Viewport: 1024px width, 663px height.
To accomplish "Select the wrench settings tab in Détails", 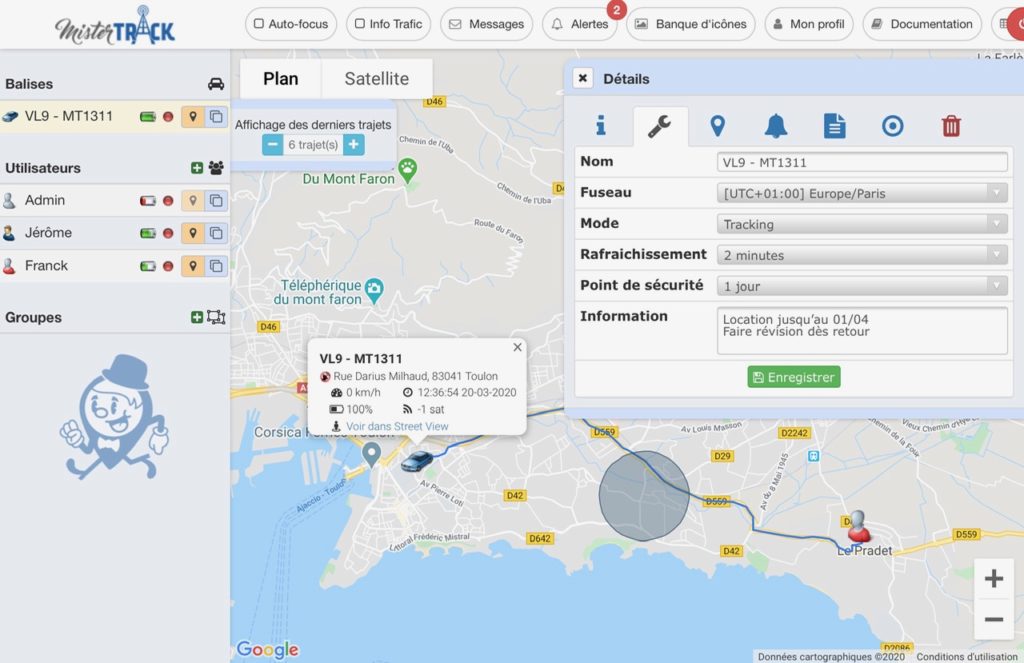I will click(x=660, y=125).
